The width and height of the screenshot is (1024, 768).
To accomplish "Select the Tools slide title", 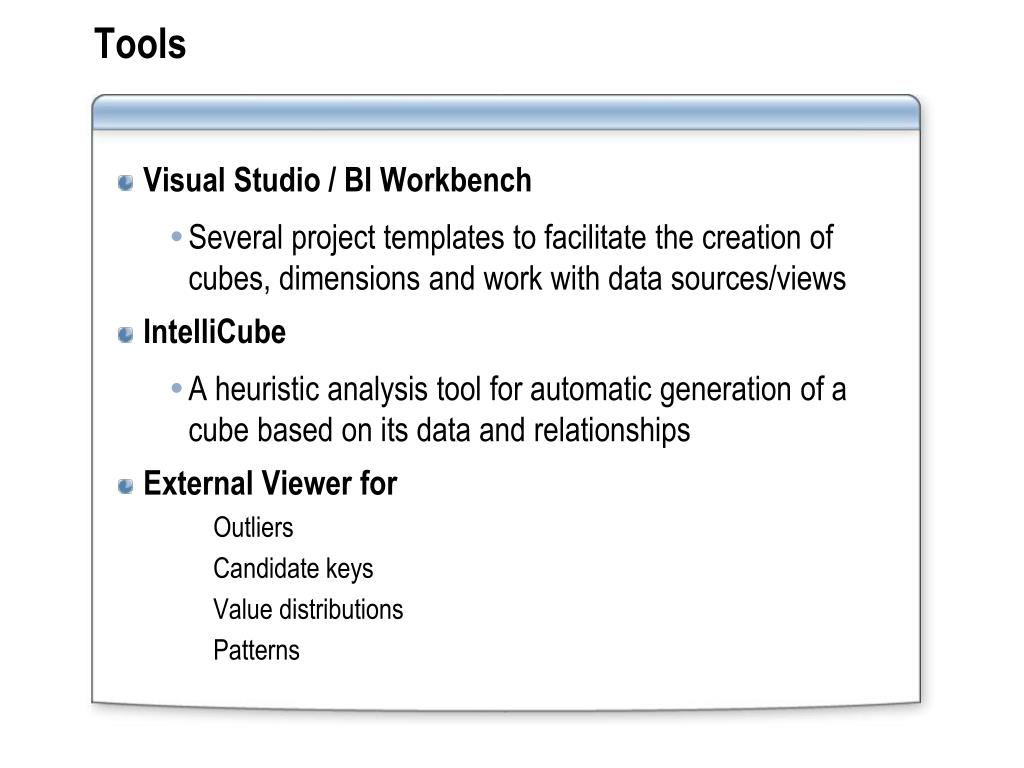I will [140, 44].
